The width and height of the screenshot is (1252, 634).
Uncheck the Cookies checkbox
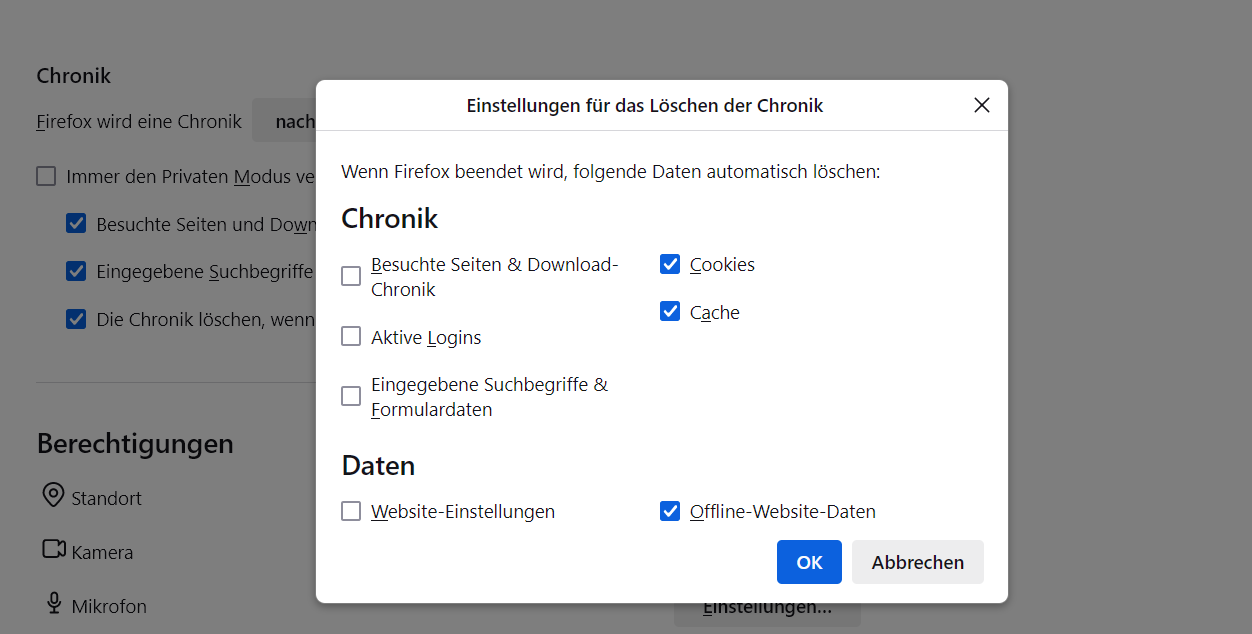click(x=670, y=265)
